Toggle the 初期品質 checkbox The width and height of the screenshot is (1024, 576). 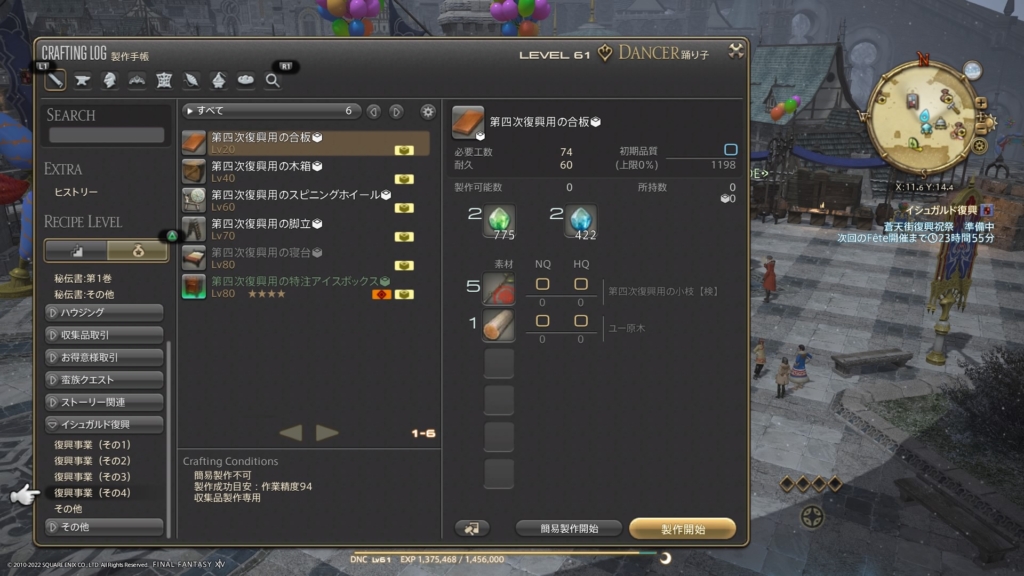[730, 150]
